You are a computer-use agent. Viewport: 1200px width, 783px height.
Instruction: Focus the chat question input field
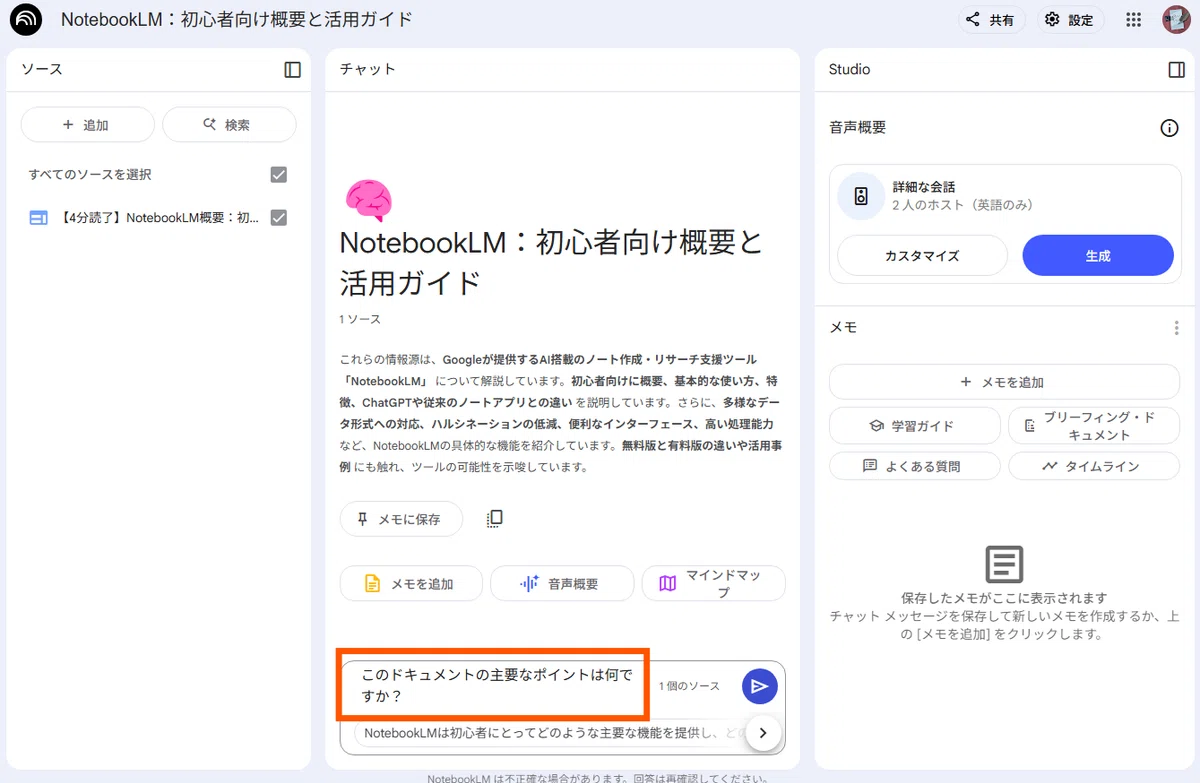click(x=497, y=686)
